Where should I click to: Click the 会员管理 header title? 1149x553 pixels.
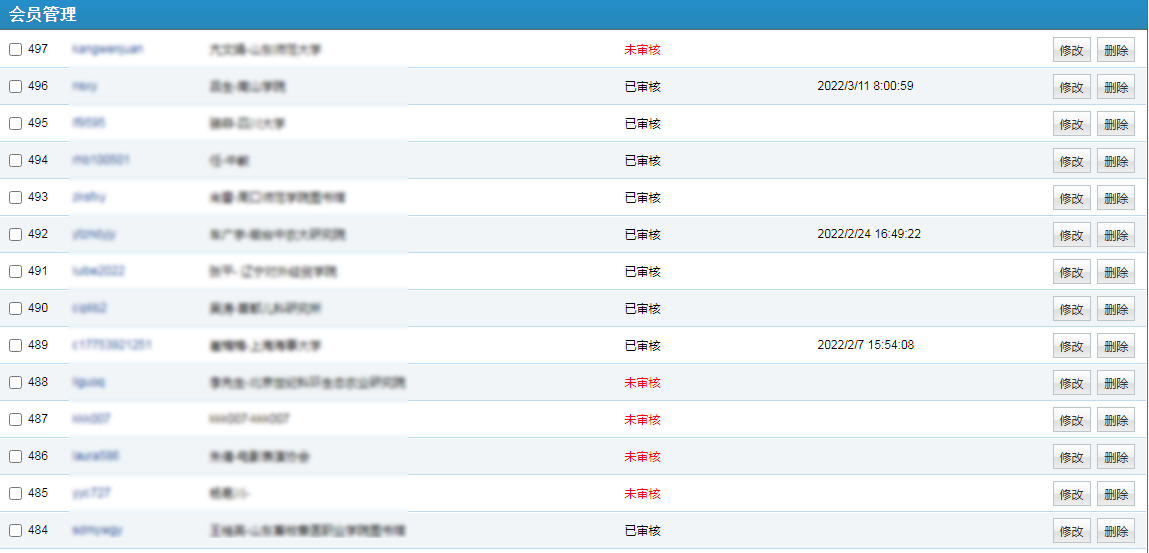(x=43, y=15)
